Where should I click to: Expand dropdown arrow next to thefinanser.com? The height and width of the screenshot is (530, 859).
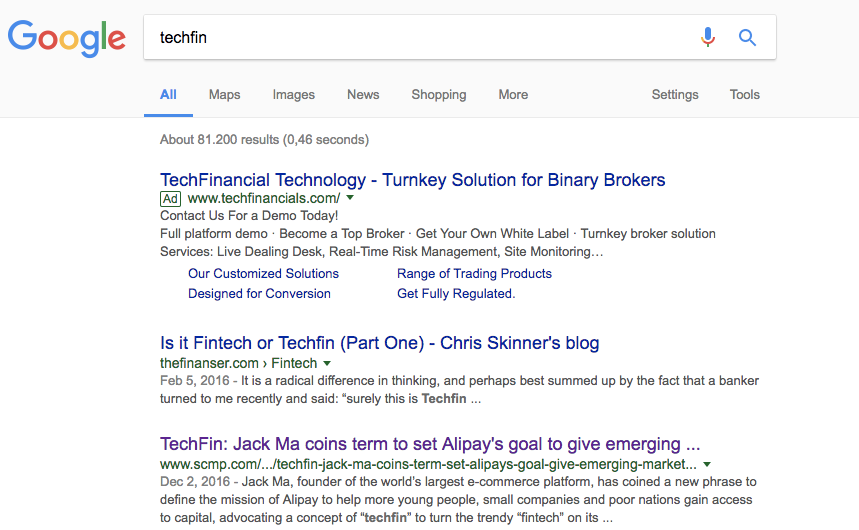(327, 363)
